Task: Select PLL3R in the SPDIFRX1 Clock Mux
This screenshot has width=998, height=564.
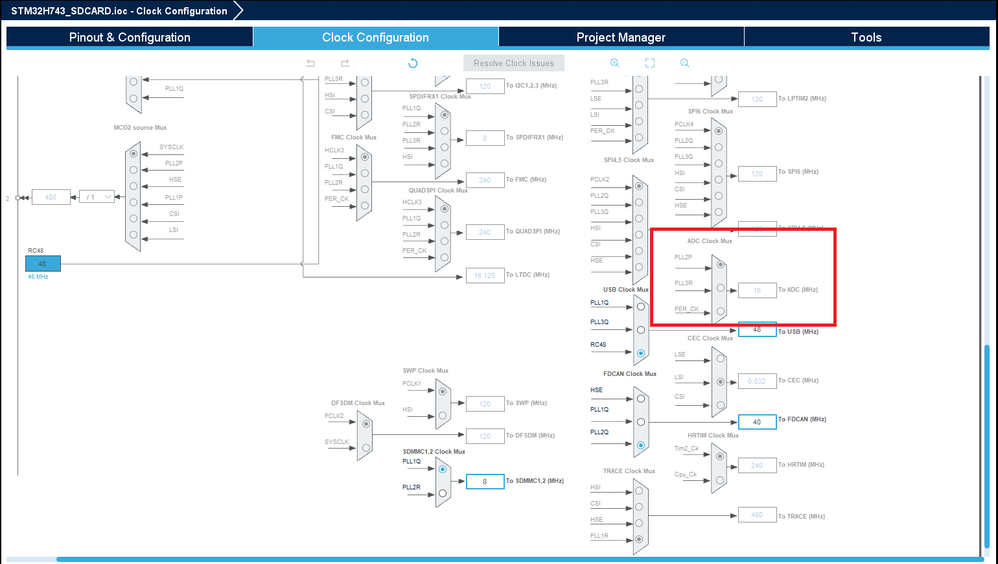Action: point(444,147)
